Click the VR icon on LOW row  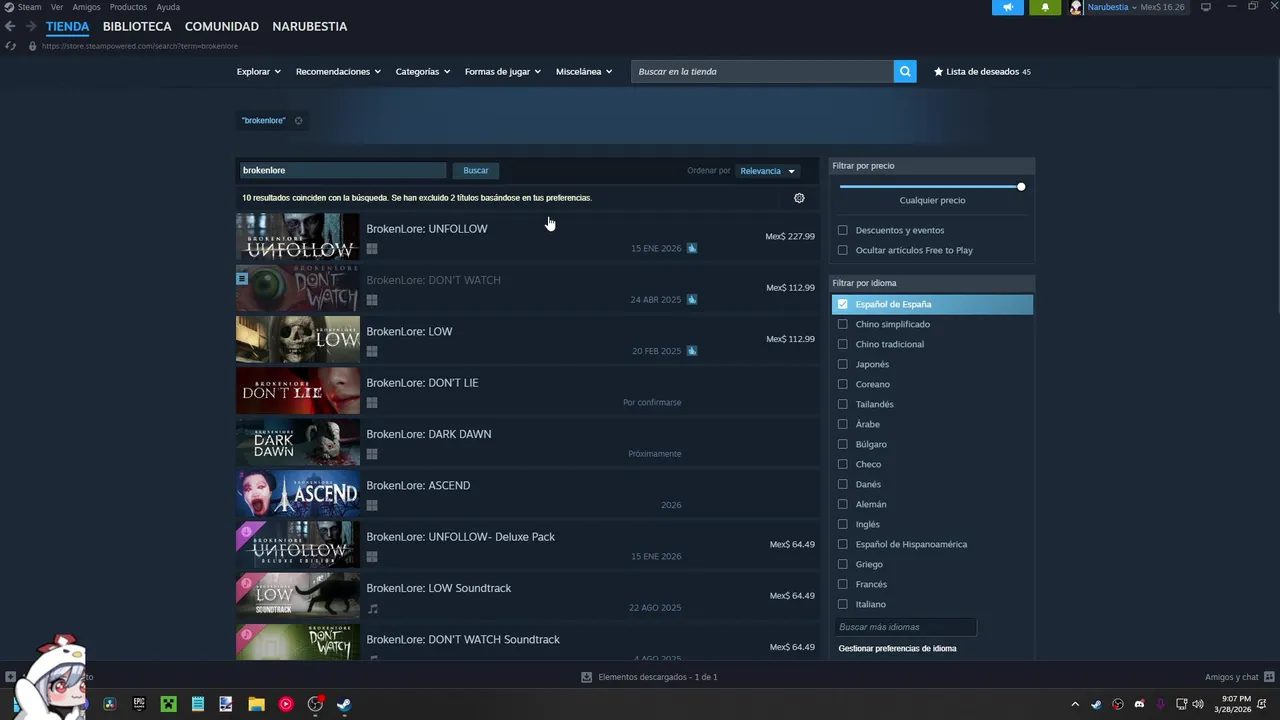tap(692, 351)
